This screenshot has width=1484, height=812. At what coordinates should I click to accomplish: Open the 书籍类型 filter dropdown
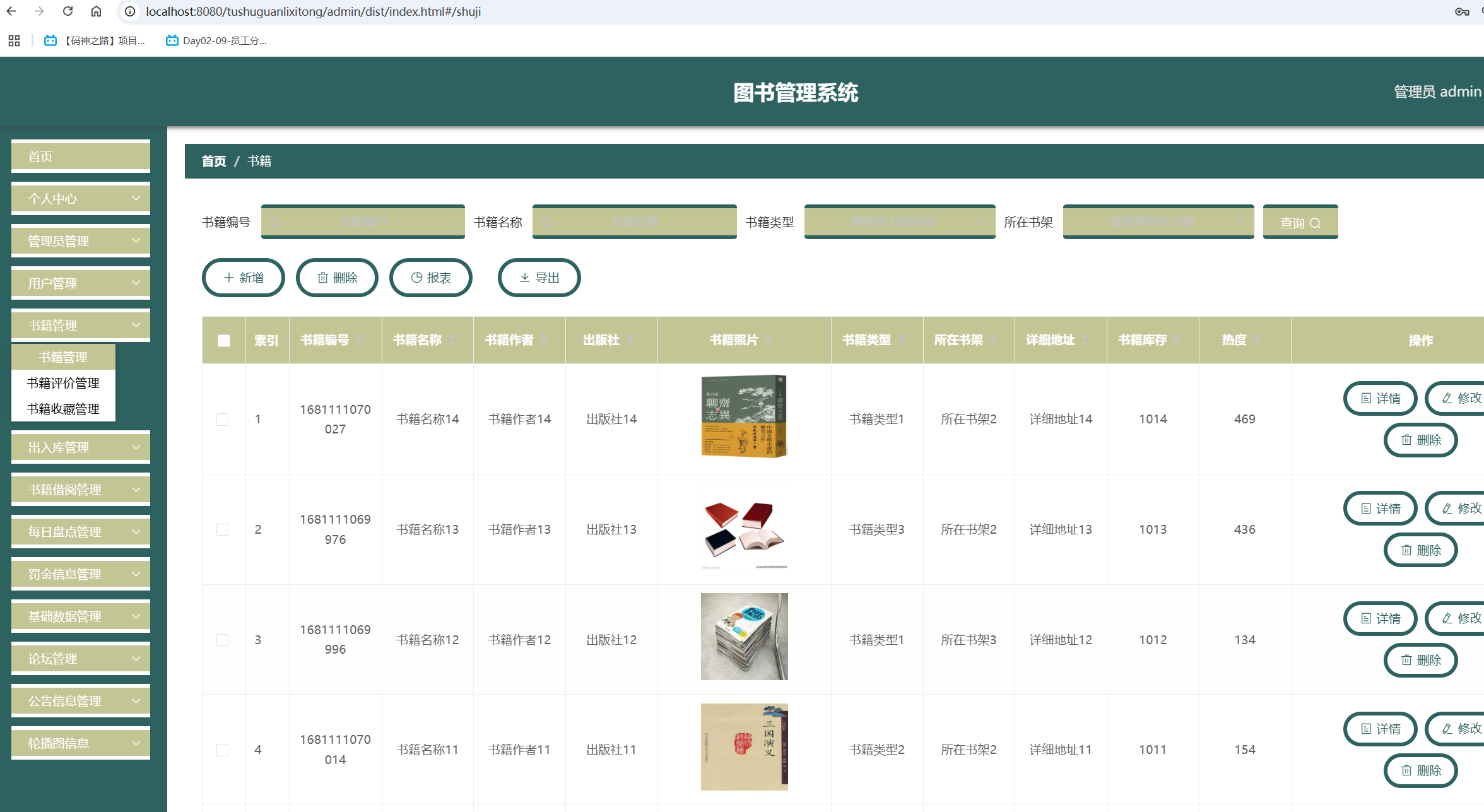click(900, 221)
